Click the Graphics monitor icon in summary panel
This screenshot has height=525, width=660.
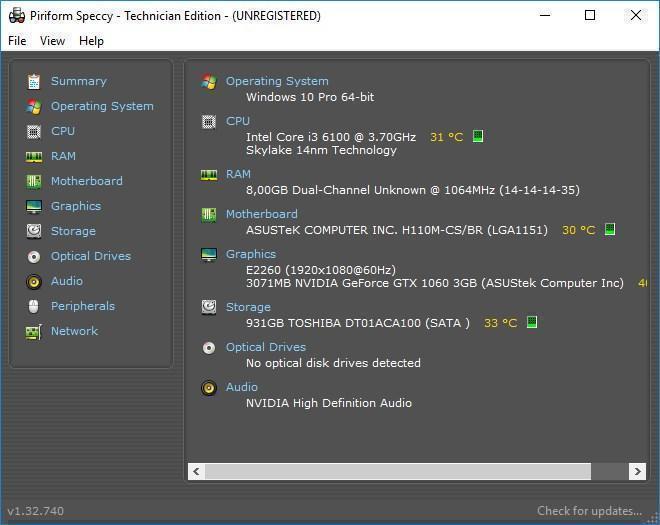tap(209, 255)
